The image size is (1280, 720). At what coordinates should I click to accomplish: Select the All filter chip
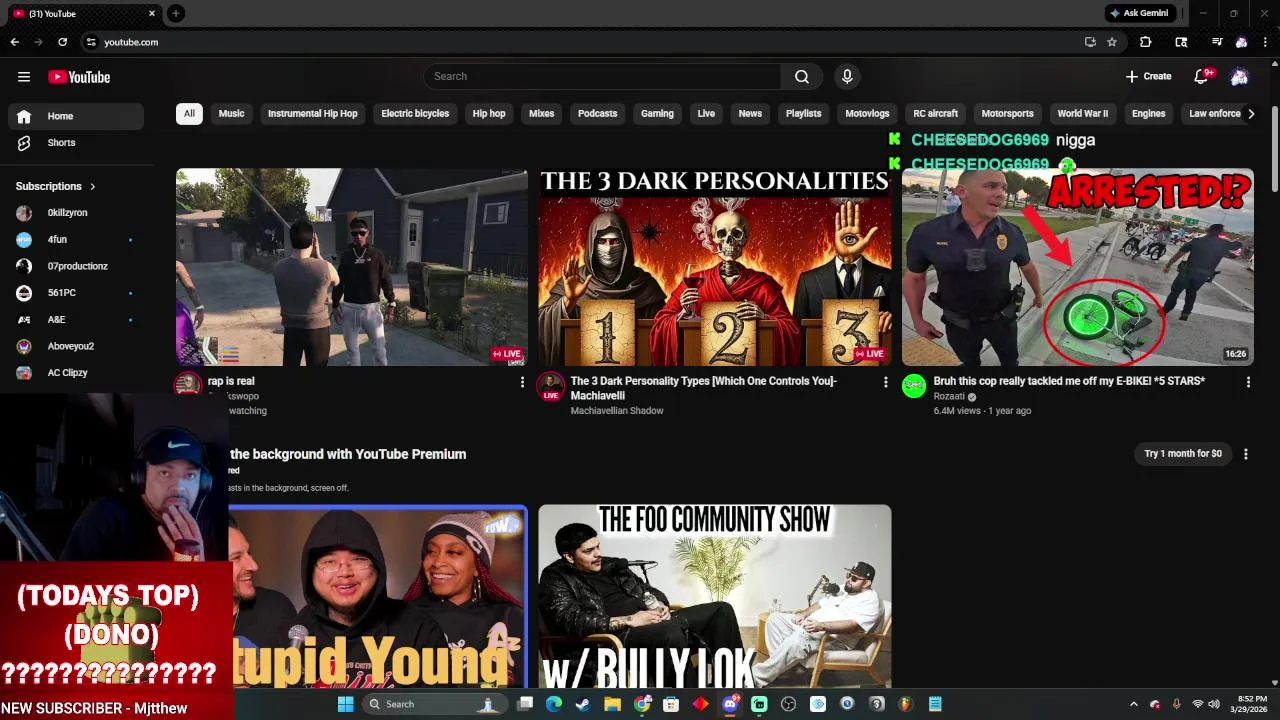(189, 114)
